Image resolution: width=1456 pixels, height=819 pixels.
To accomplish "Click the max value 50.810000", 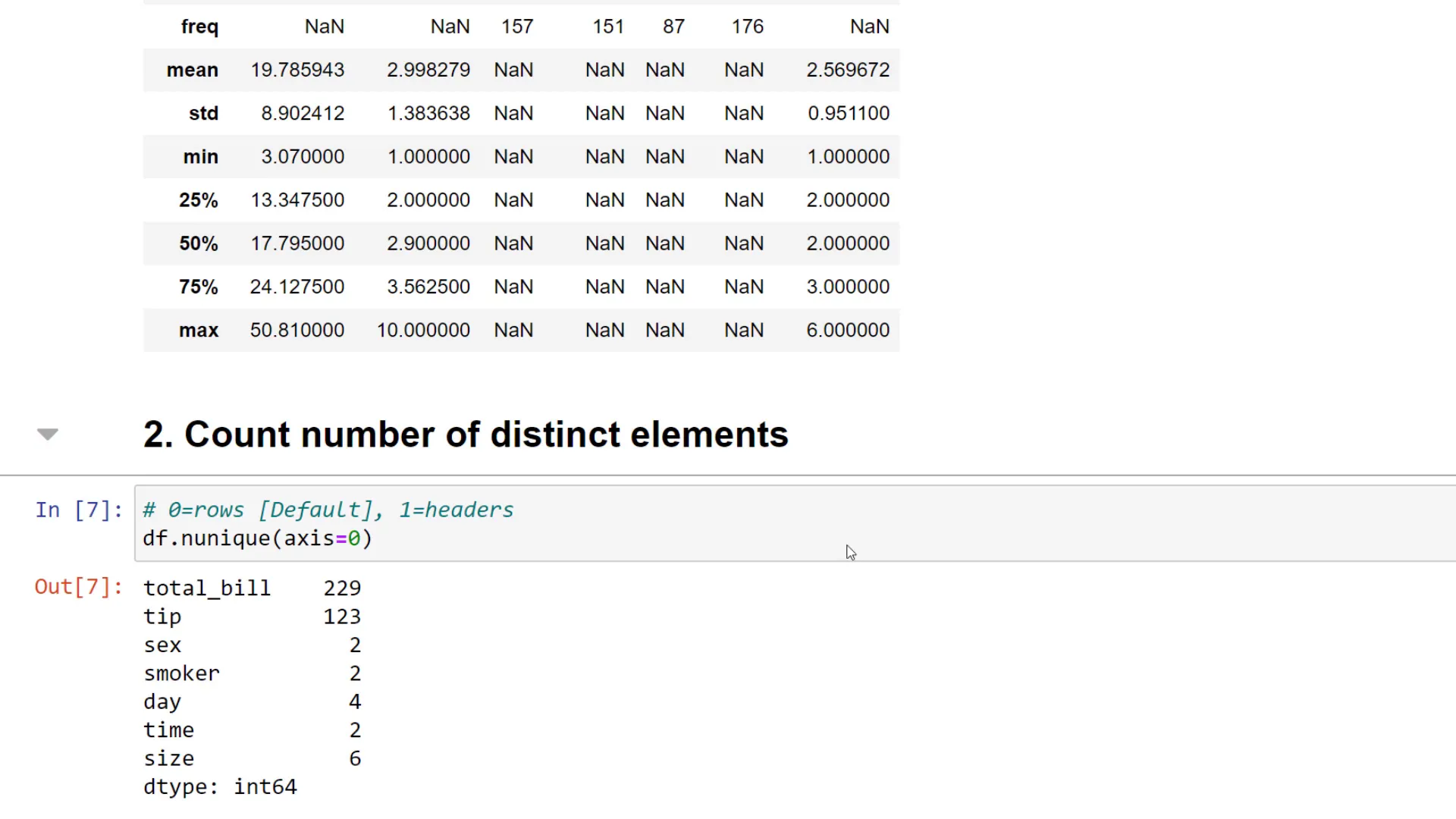I will [x=297, y=330].
